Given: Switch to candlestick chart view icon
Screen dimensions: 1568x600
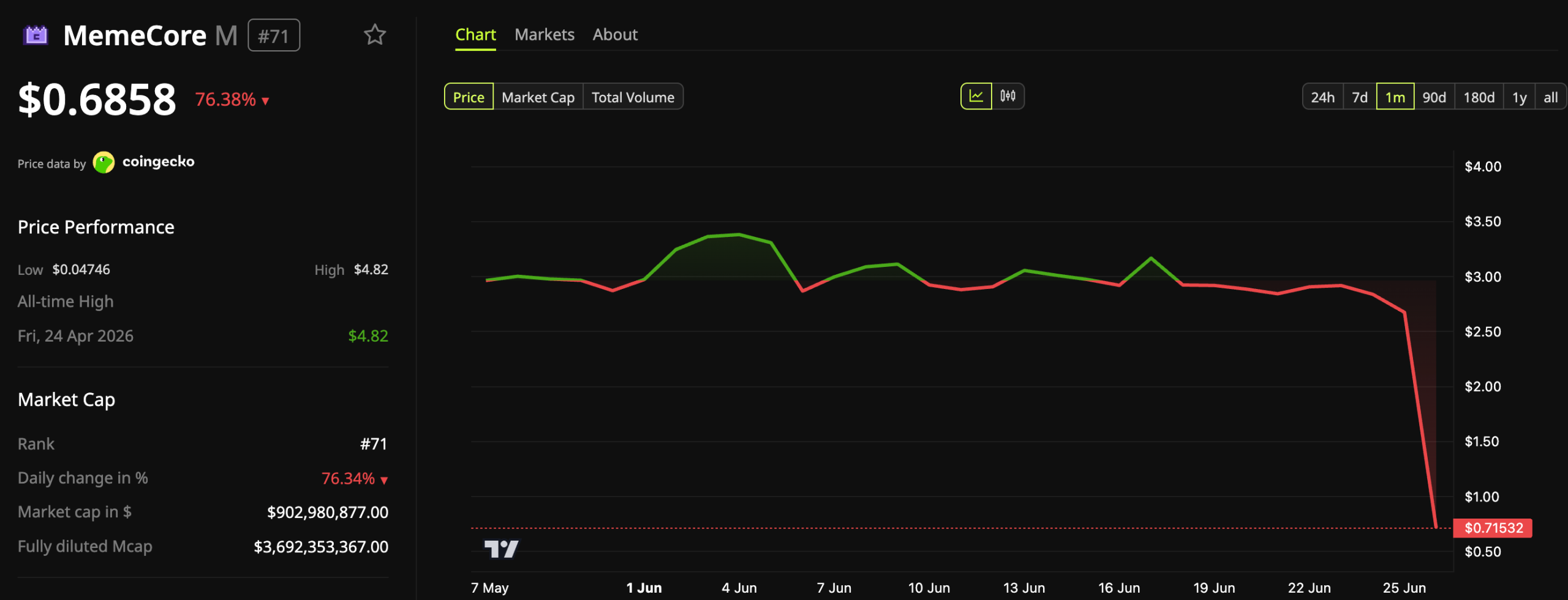Looking at the screenshot, I should click(1008, 97).
